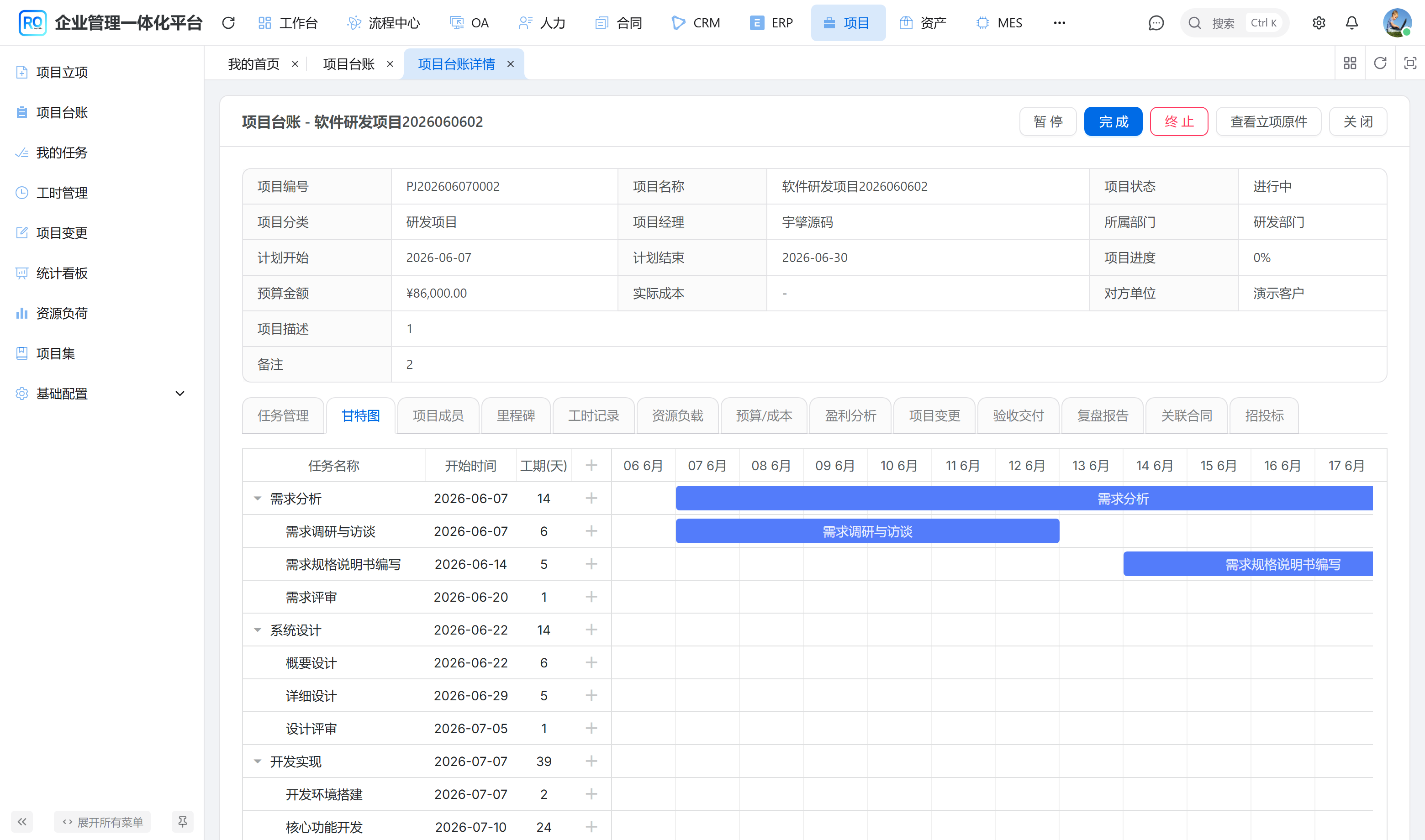This screenshot has width=1425, height=840.
Task: Open 项目变更 in sidebar
Action: tap(102, 233)
